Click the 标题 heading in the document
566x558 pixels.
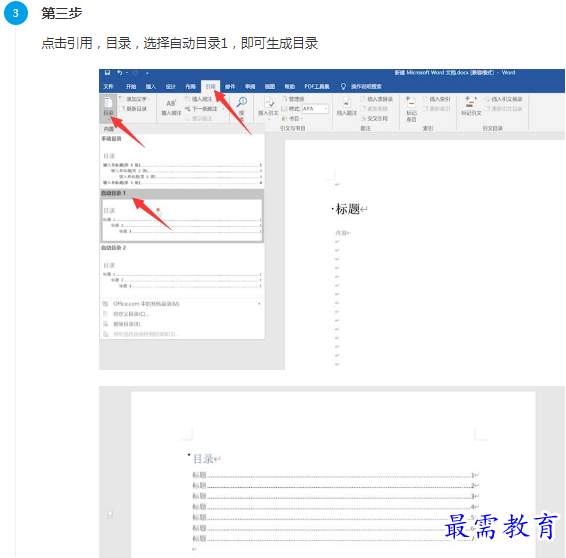pos(348,209)
